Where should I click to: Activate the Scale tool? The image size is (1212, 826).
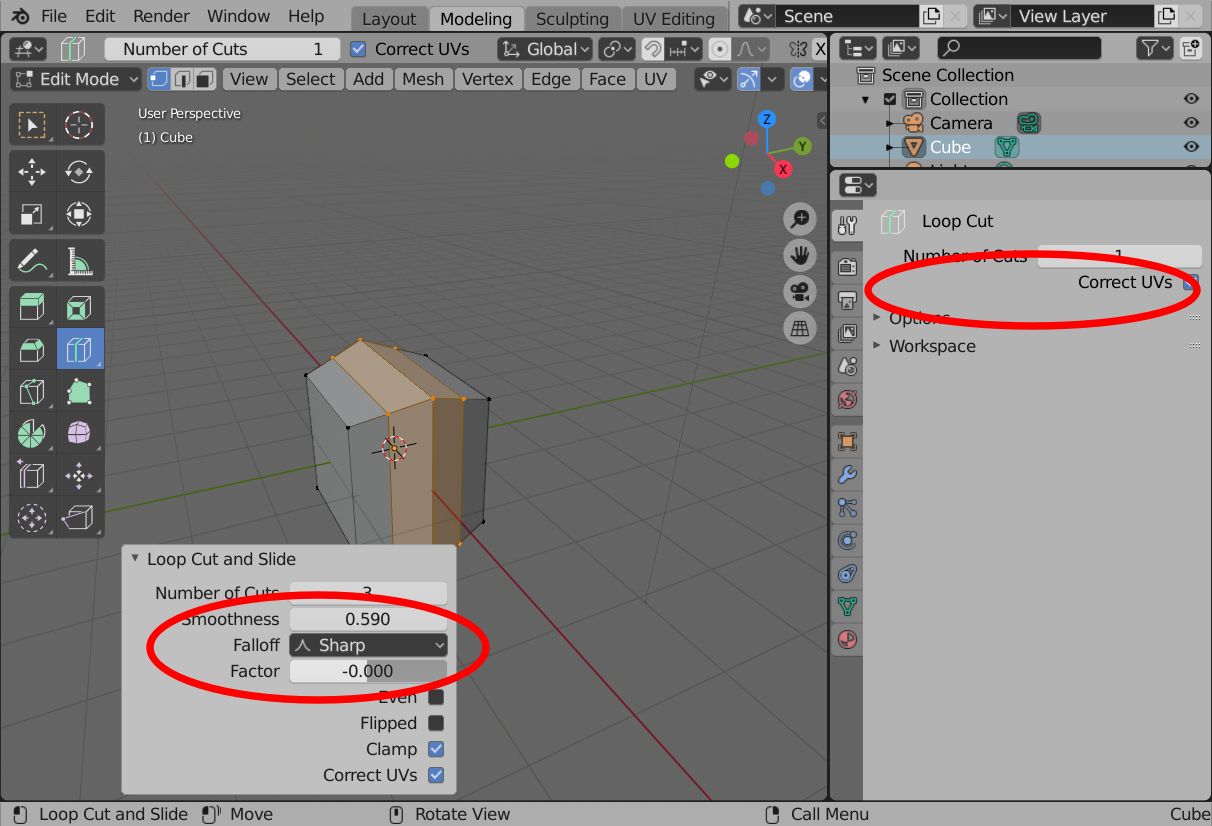32,214
